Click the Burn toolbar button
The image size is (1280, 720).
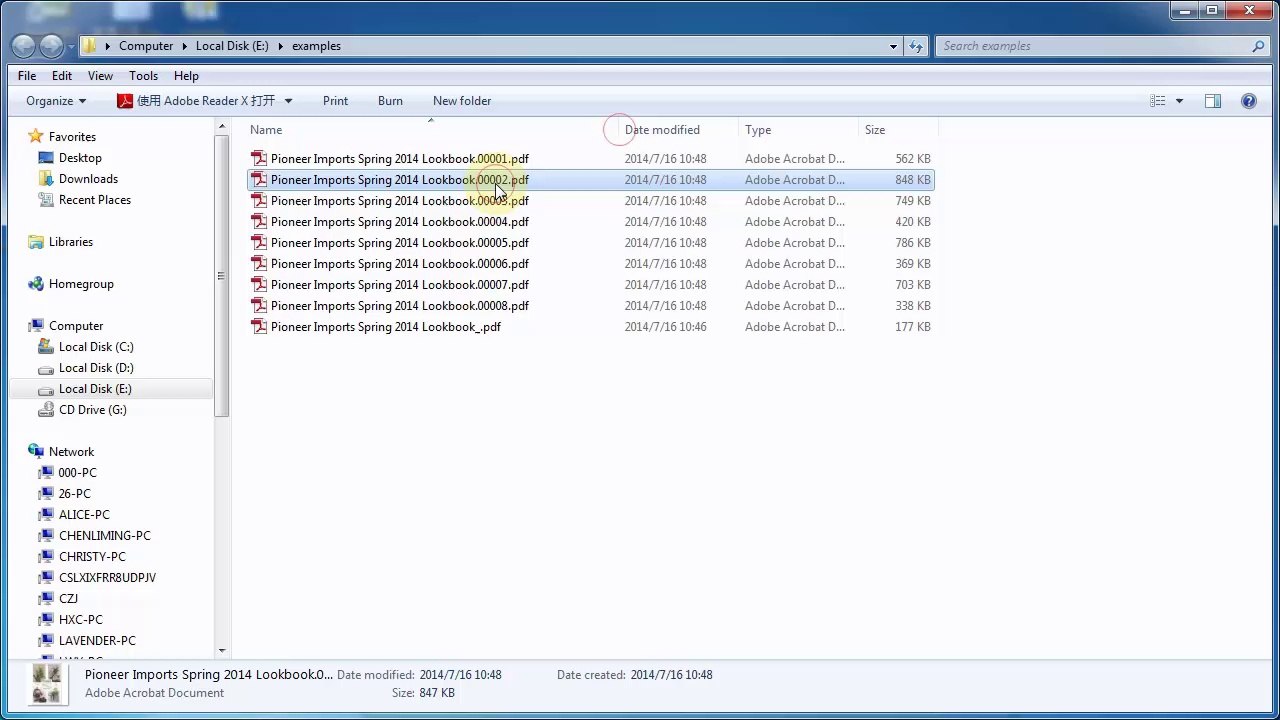pyautogui.click(x=390, y=101)
